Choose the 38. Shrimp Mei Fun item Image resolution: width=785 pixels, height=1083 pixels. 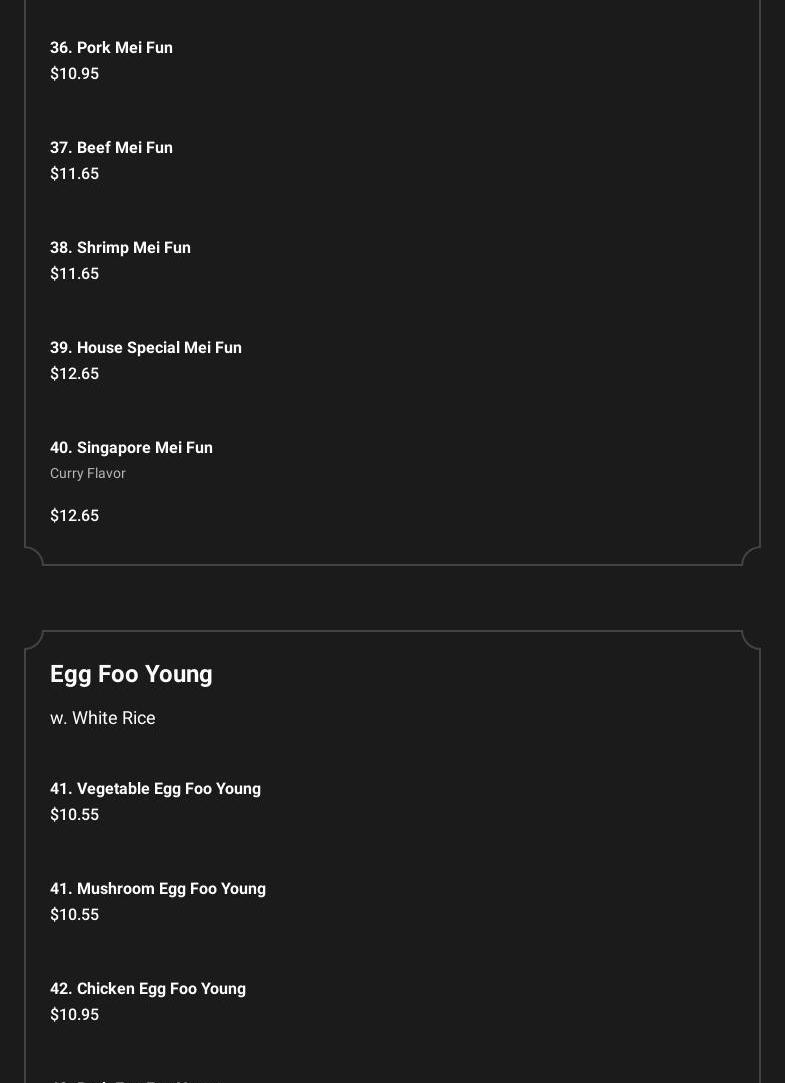click(120, 248)
